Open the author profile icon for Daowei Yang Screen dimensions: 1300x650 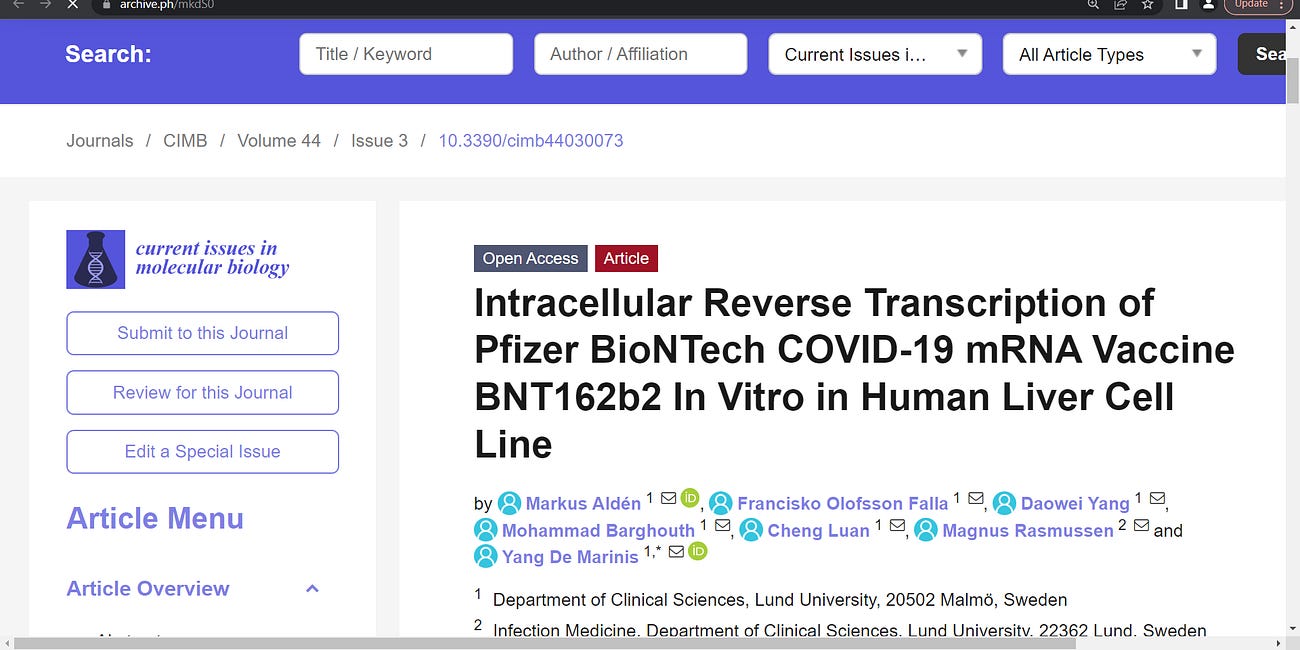[1004, 503]
